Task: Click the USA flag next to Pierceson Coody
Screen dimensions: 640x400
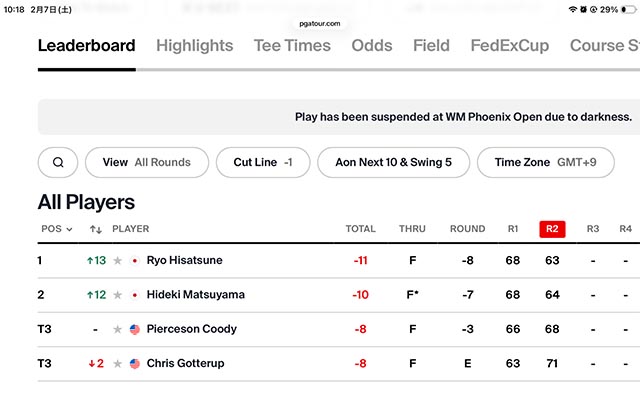Action: tap(135, 329)
